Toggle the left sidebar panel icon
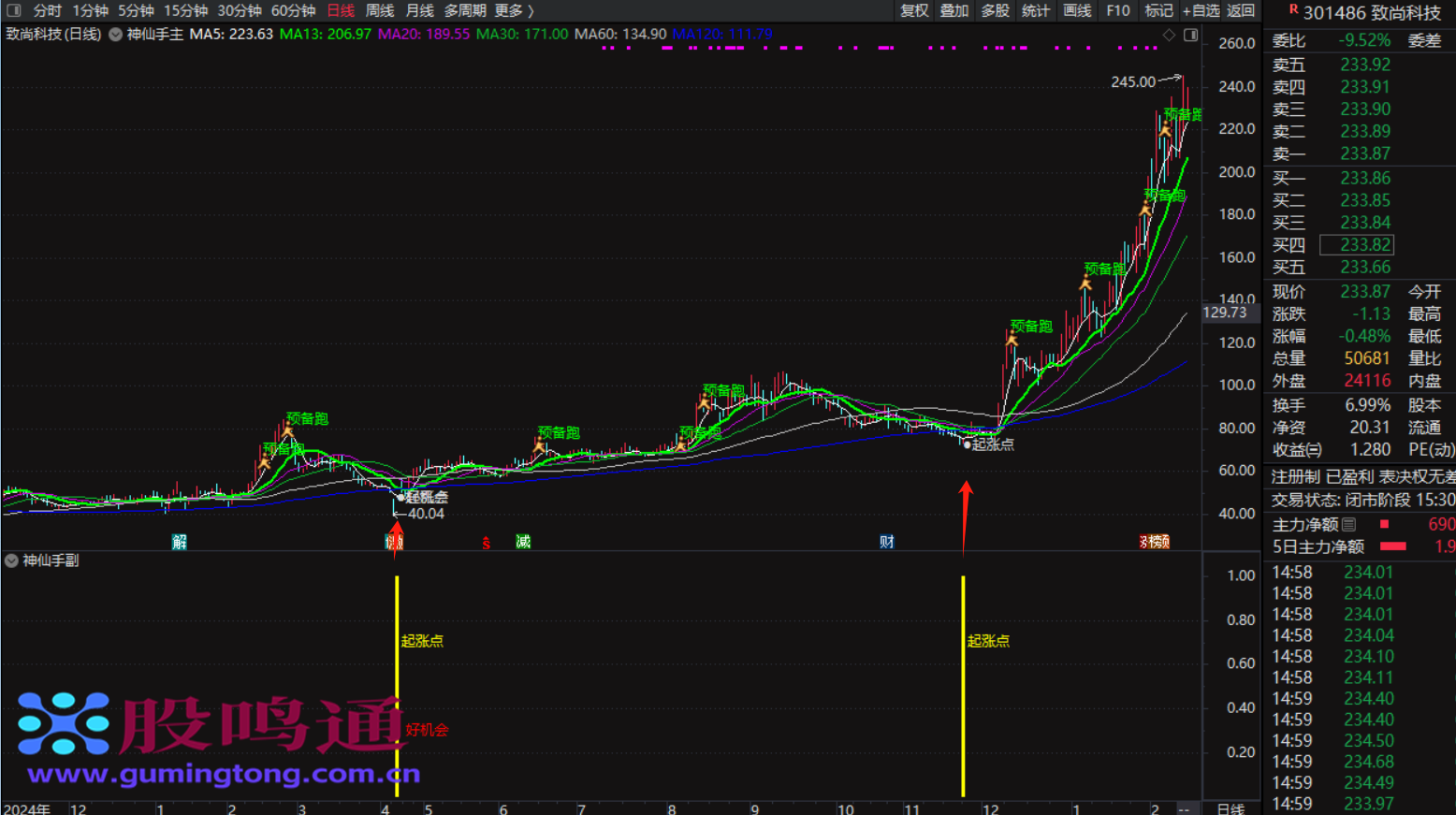The width and height of the screenshot is (1456, 815). coord(13,10)
